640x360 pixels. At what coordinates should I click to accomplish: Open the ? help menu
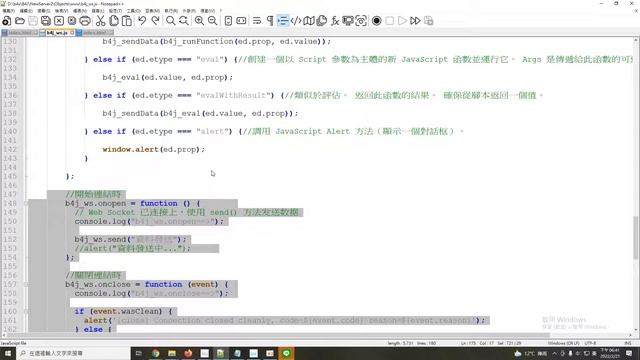pos(221,11)
